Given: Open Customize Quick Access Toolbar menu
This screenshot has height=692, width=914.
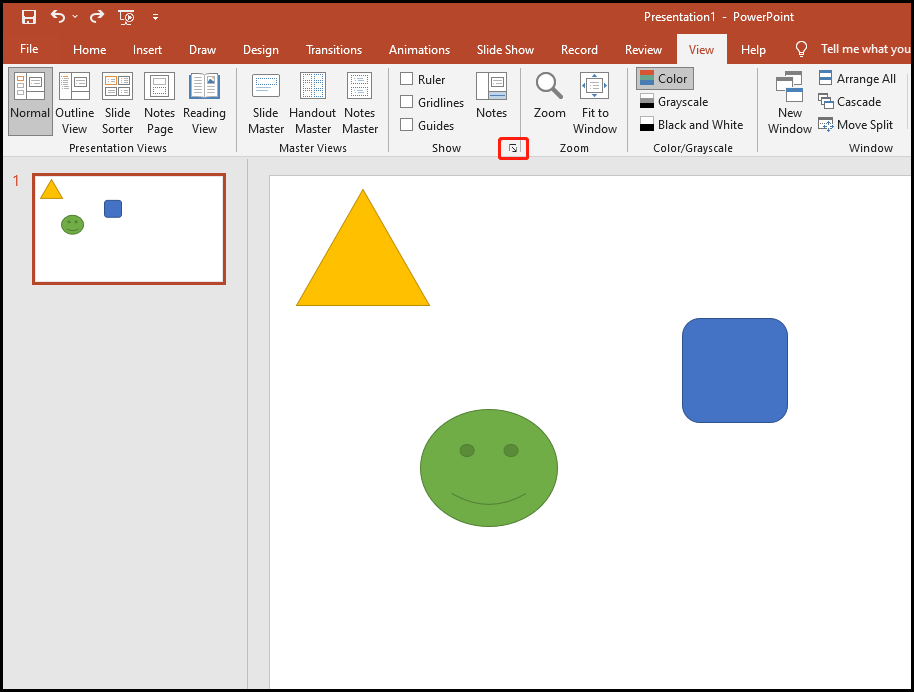Looking at the screenshot, I should click(155, 17).
